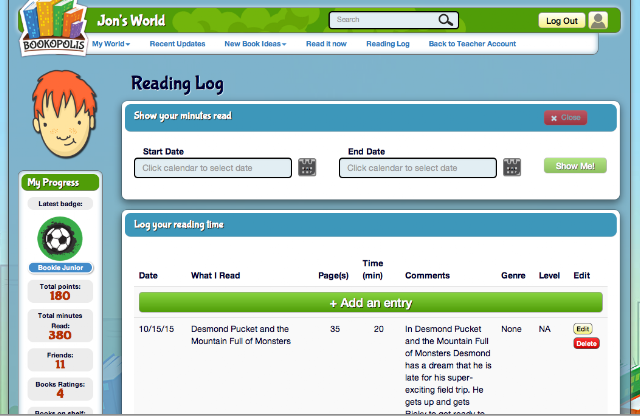The width and height of the screenshot is (640, 416).
Task: Click the 35 pages cell
Action: click(x=335, y=329)
